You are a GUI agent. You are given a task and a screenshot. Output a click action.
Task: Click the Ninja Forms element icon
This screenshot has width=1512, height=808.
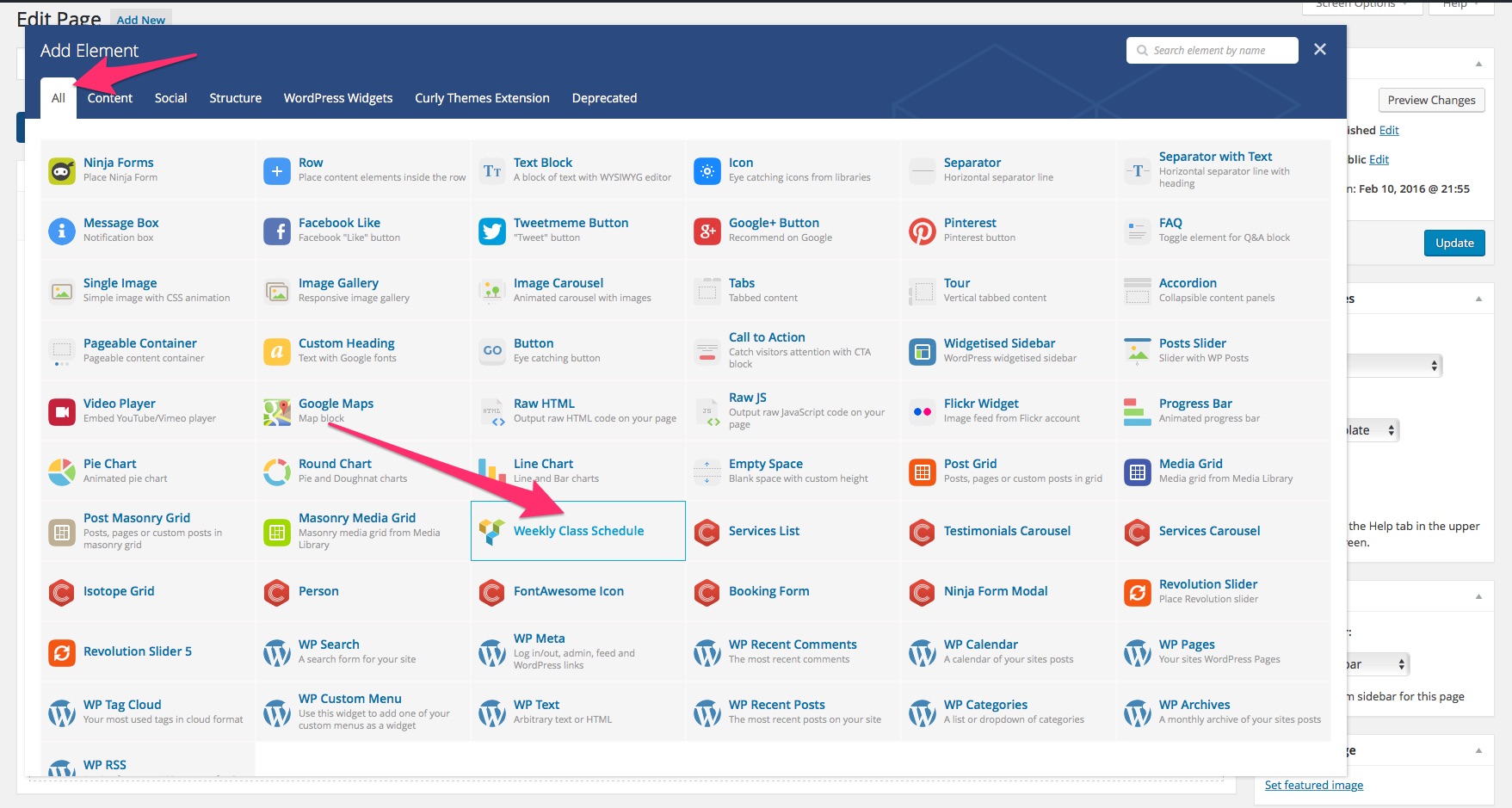click(x=62, y=171)
